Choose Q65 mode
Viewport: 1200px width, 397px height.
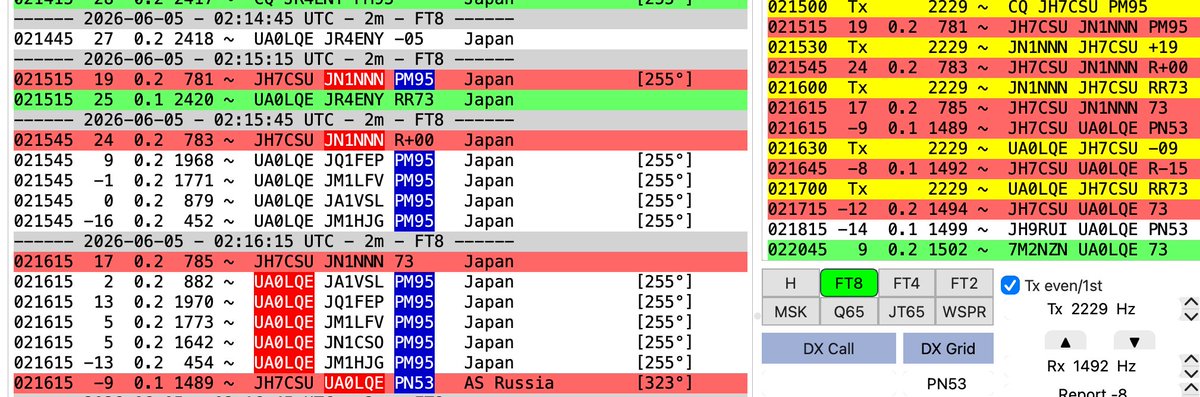click(849, 312)
